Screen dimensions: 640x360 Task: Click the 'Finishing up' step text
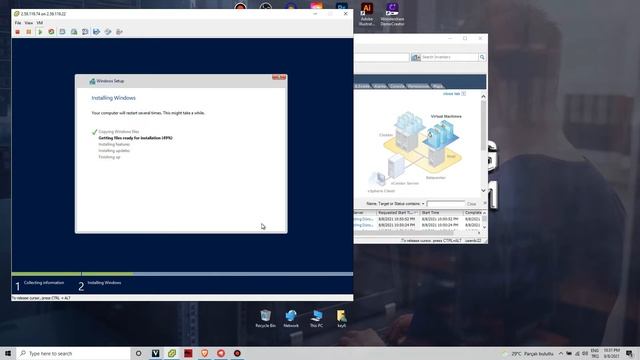109,157
